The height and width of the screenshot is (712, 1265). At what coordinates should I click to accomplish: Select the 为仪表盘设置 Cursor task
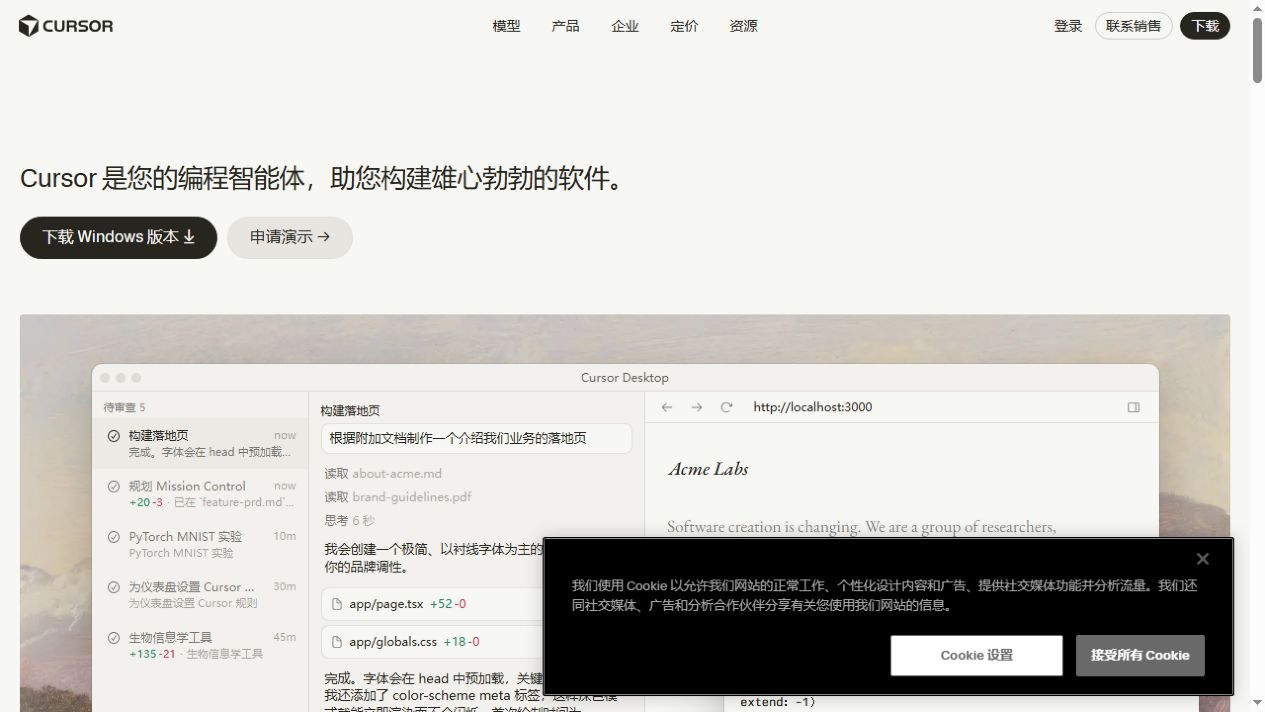pyautogui.click(x=200, y=594)
